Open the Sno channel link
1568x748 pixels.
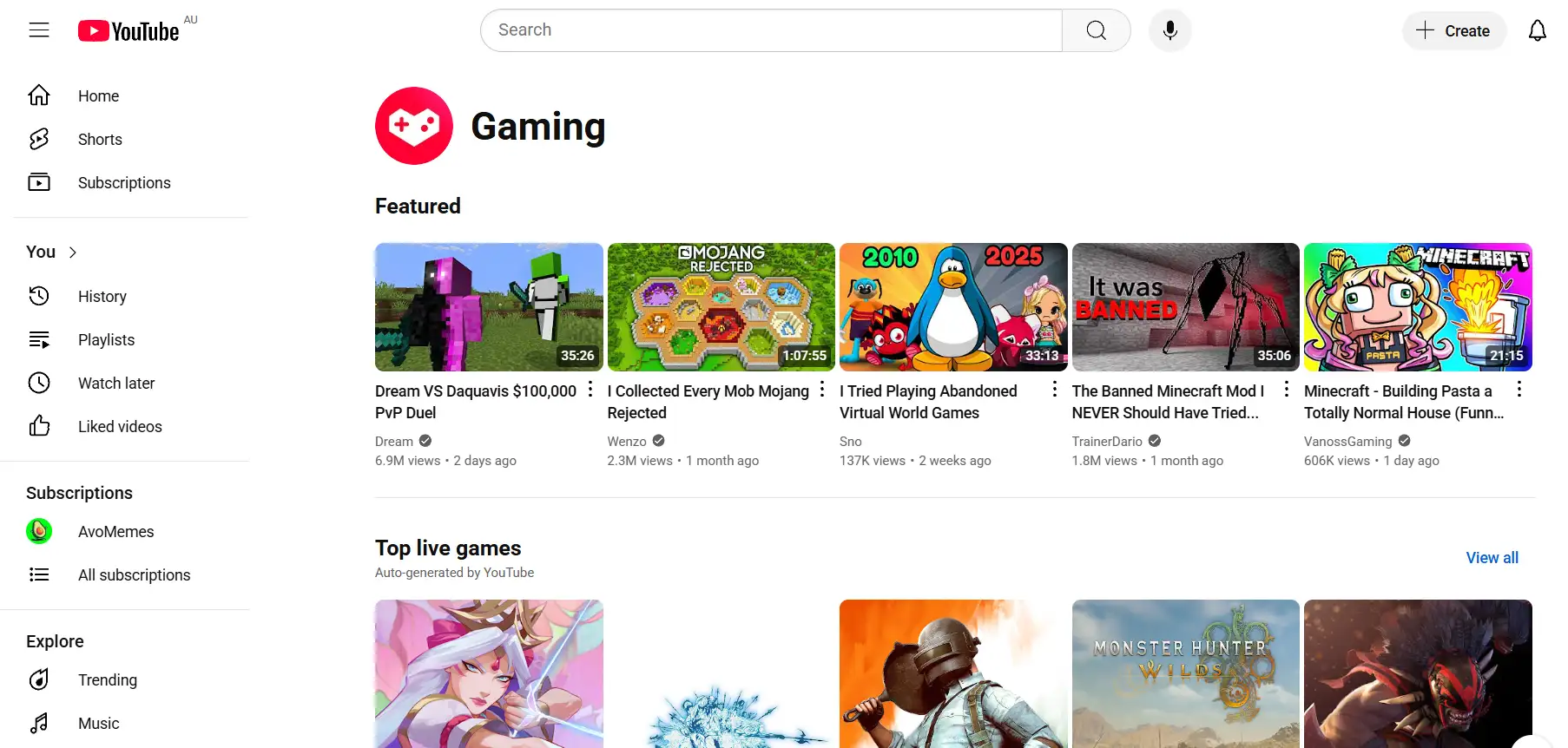[851, 441]
